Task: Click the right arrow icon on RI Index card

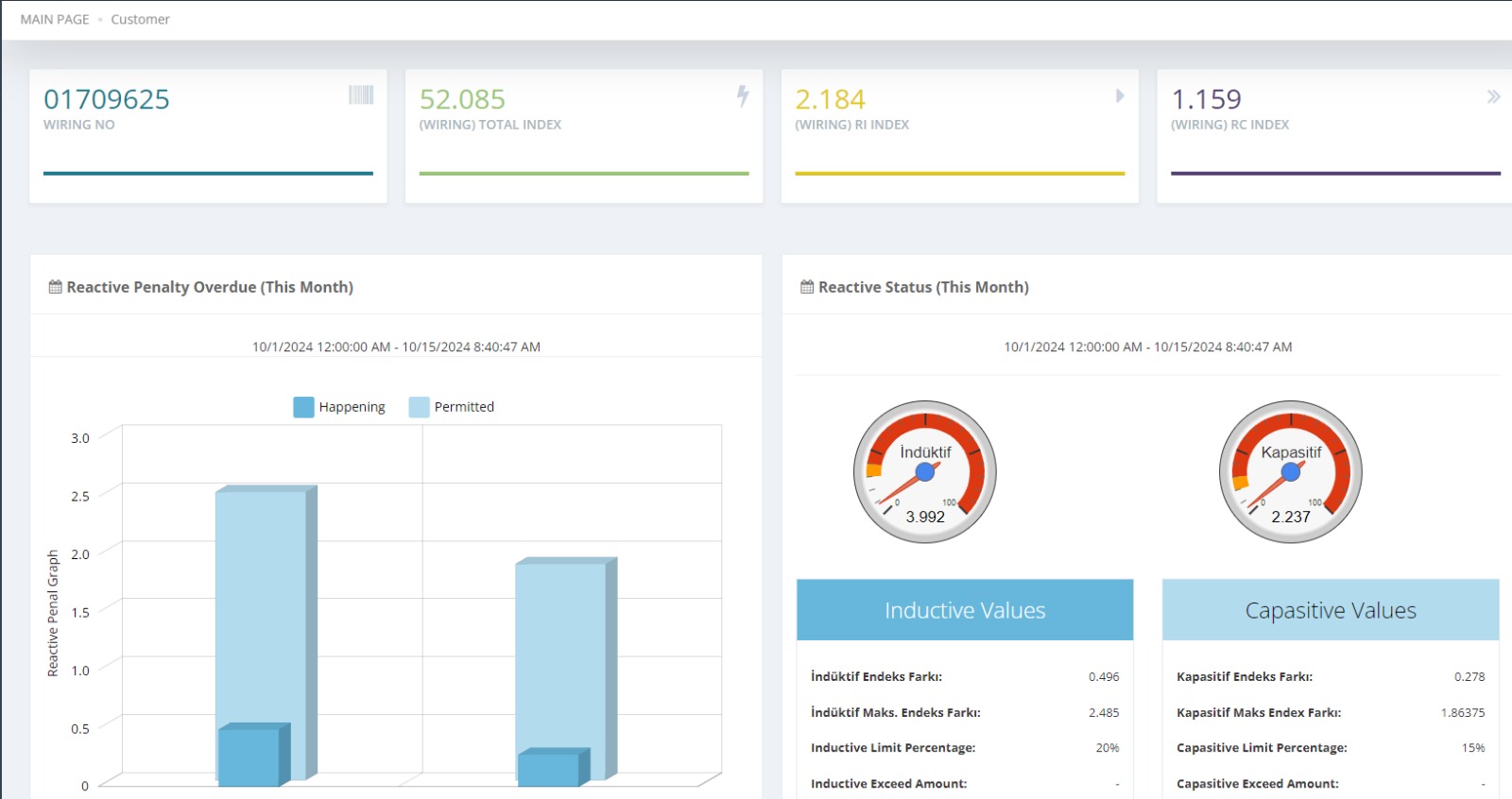Action: pyautogui.click(x=1120, y=95)
